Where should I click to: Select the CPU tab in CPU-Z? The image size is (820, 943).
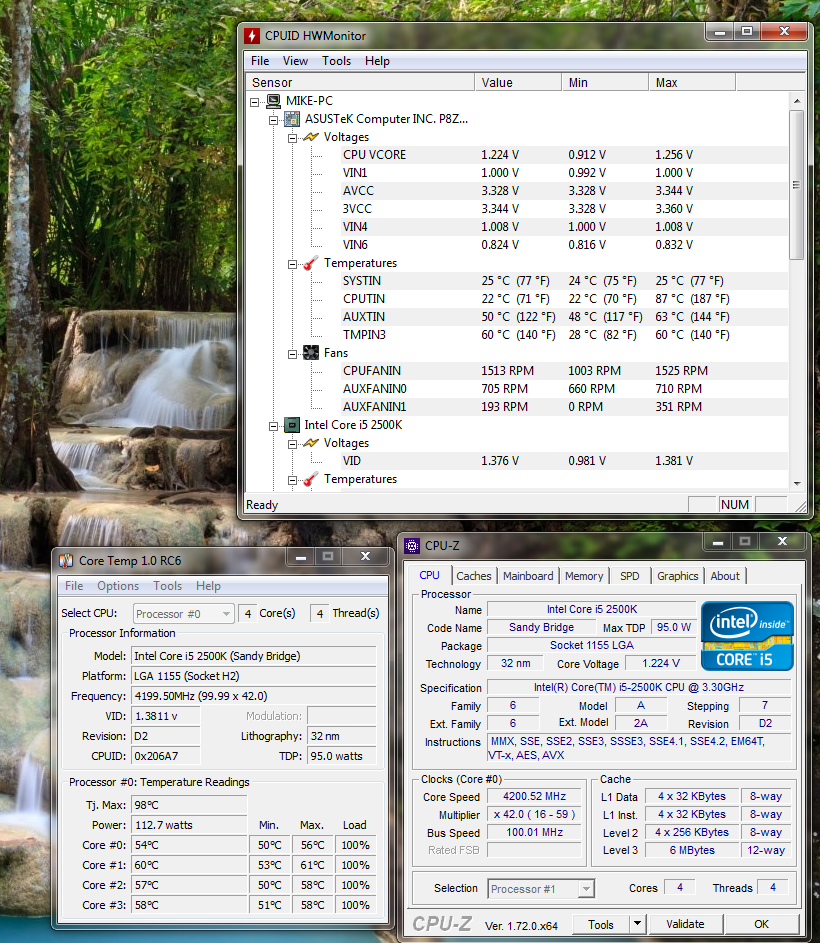coord(430,575)
